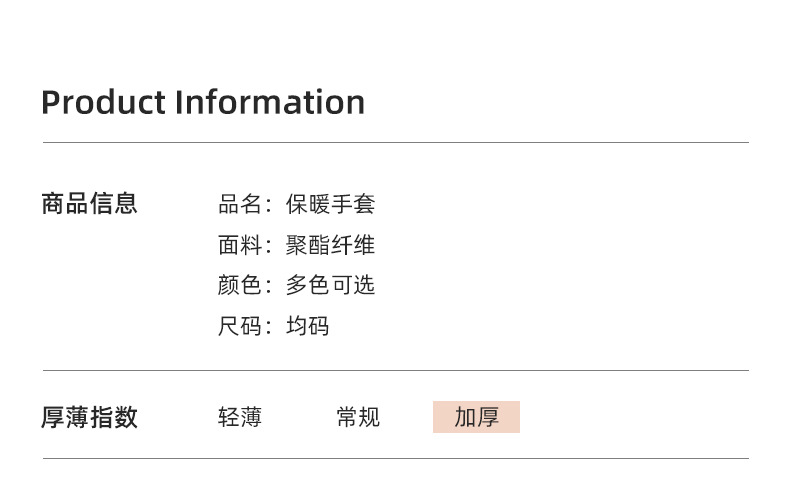The height and width of the screenshot is (501, 790).
Task: Click the 聚酯纤维 fabric value
Action: tap(330, 245)
